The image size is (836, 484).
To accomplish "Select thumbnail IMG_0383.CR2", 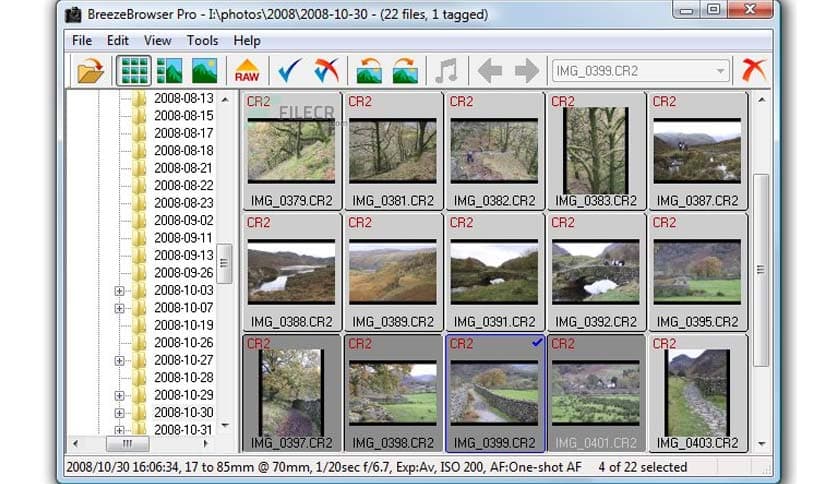I will (596, 151).
